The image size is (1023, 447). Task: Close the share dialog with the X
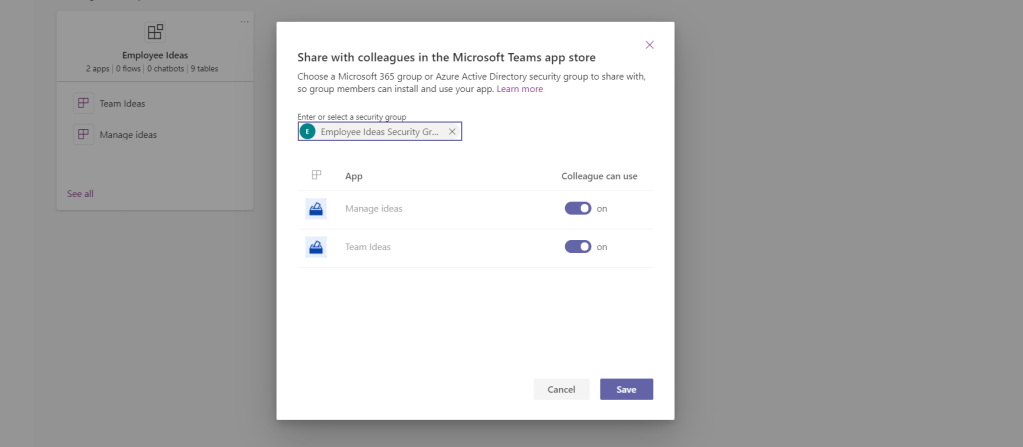pyautogui.click(x=650, y=45)
